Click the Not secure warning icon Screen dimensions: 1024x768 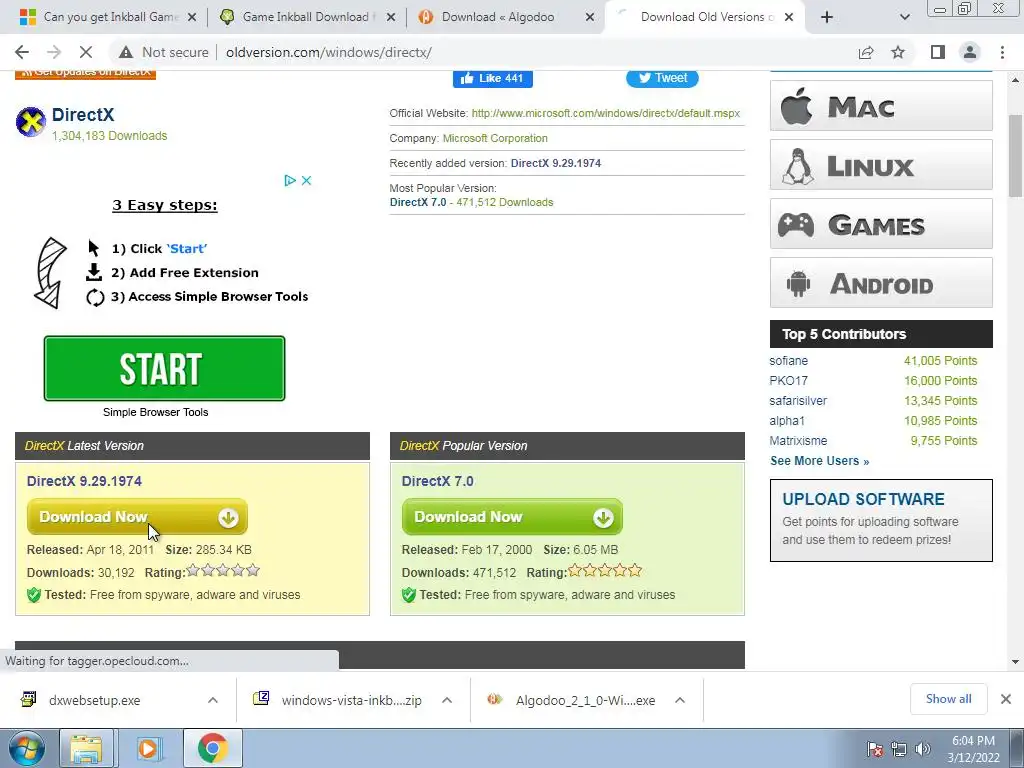pos(126,52)
